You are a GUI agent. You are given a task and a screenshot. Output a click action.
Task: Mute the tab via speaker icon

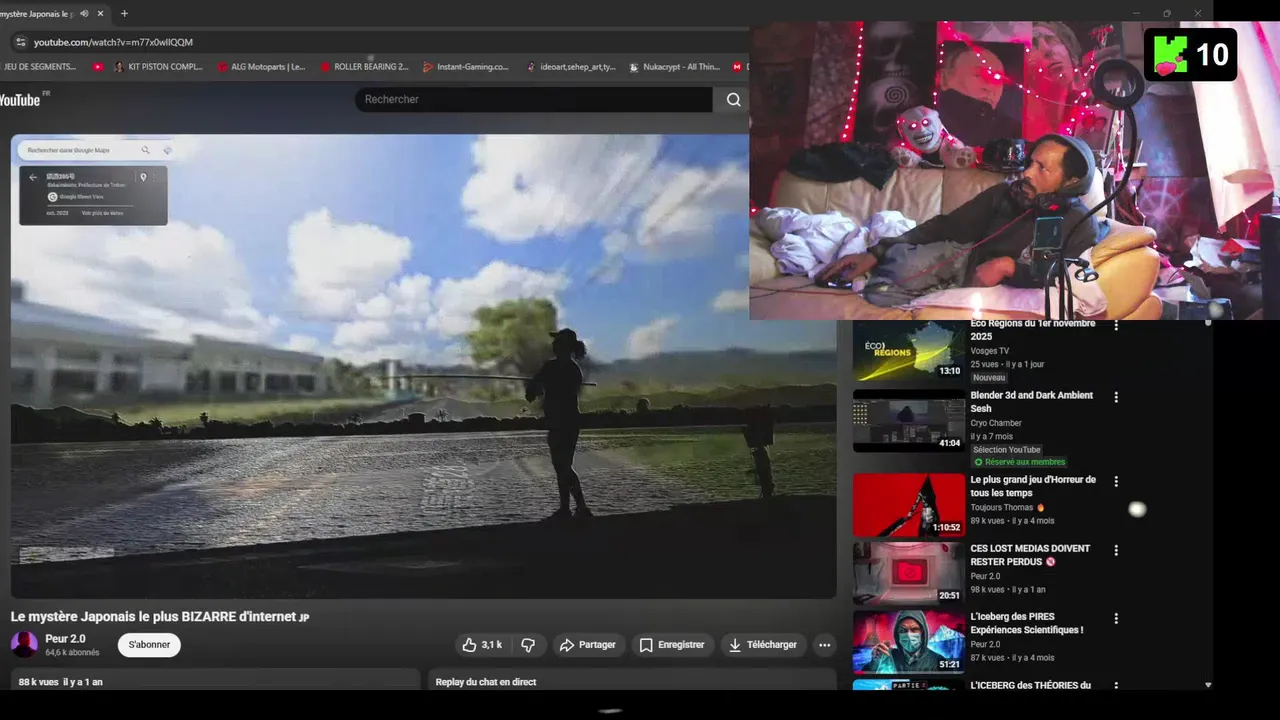pos(84,13)
